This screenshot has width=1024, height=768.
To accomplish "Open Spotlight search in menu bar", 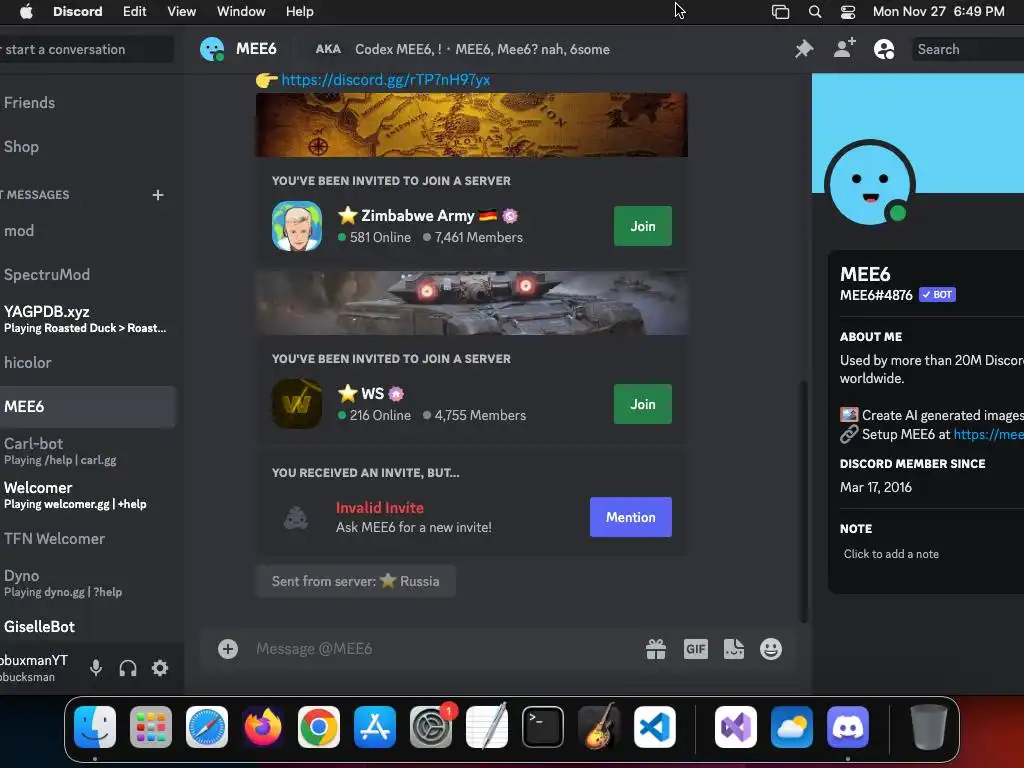I will (815, 11).
